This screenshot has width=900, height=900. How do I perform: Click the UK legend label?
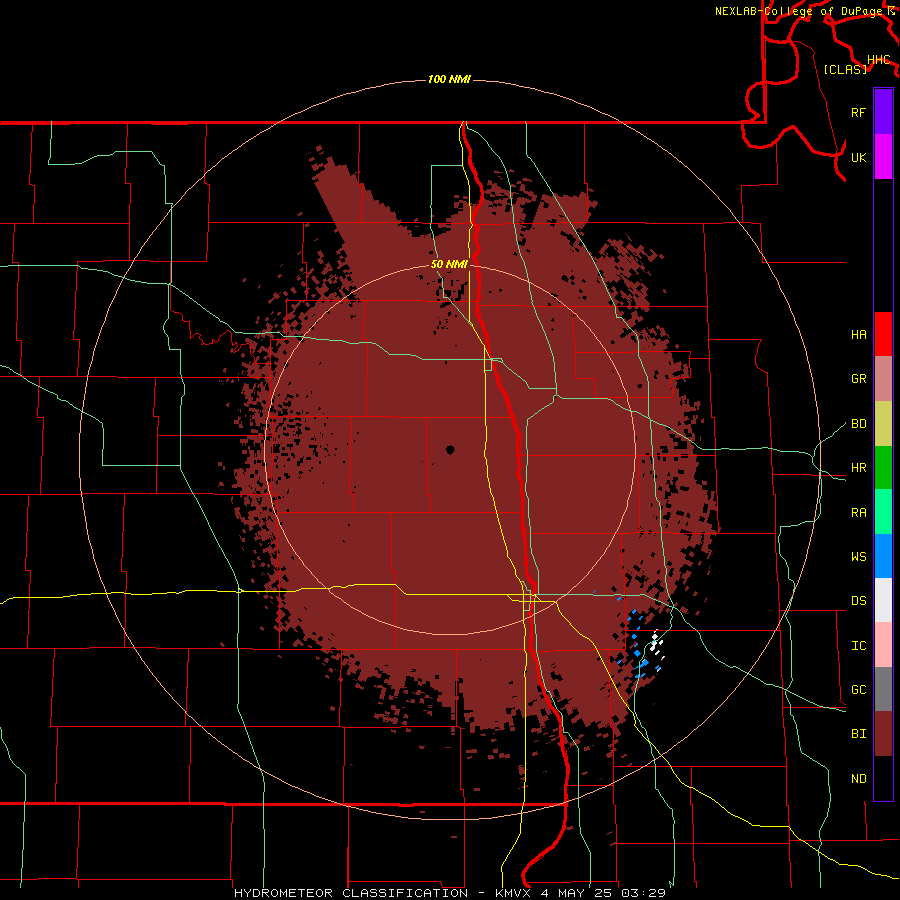[x=859, y=157]
